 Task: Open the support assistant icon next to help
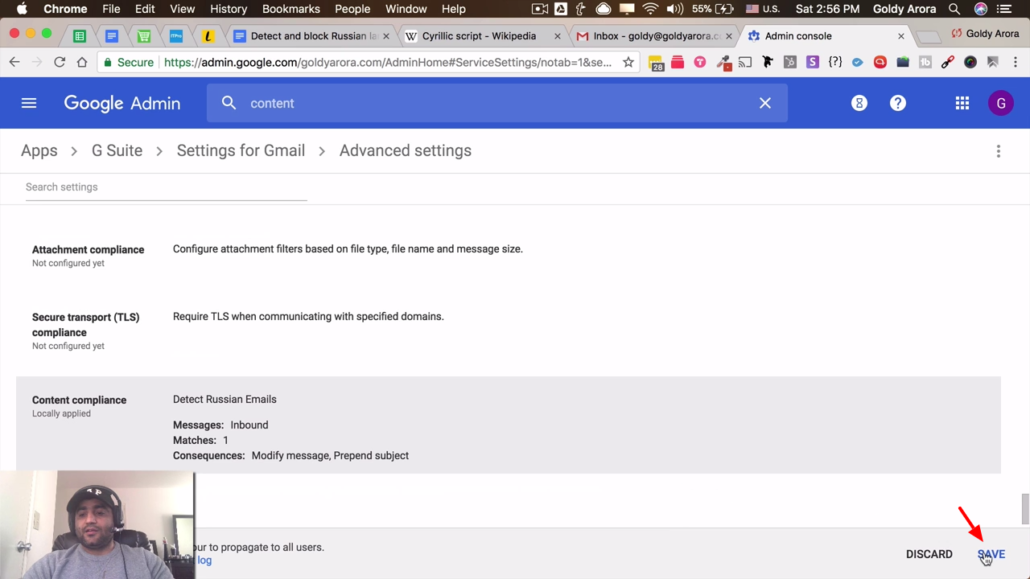[x=859, y=103]
